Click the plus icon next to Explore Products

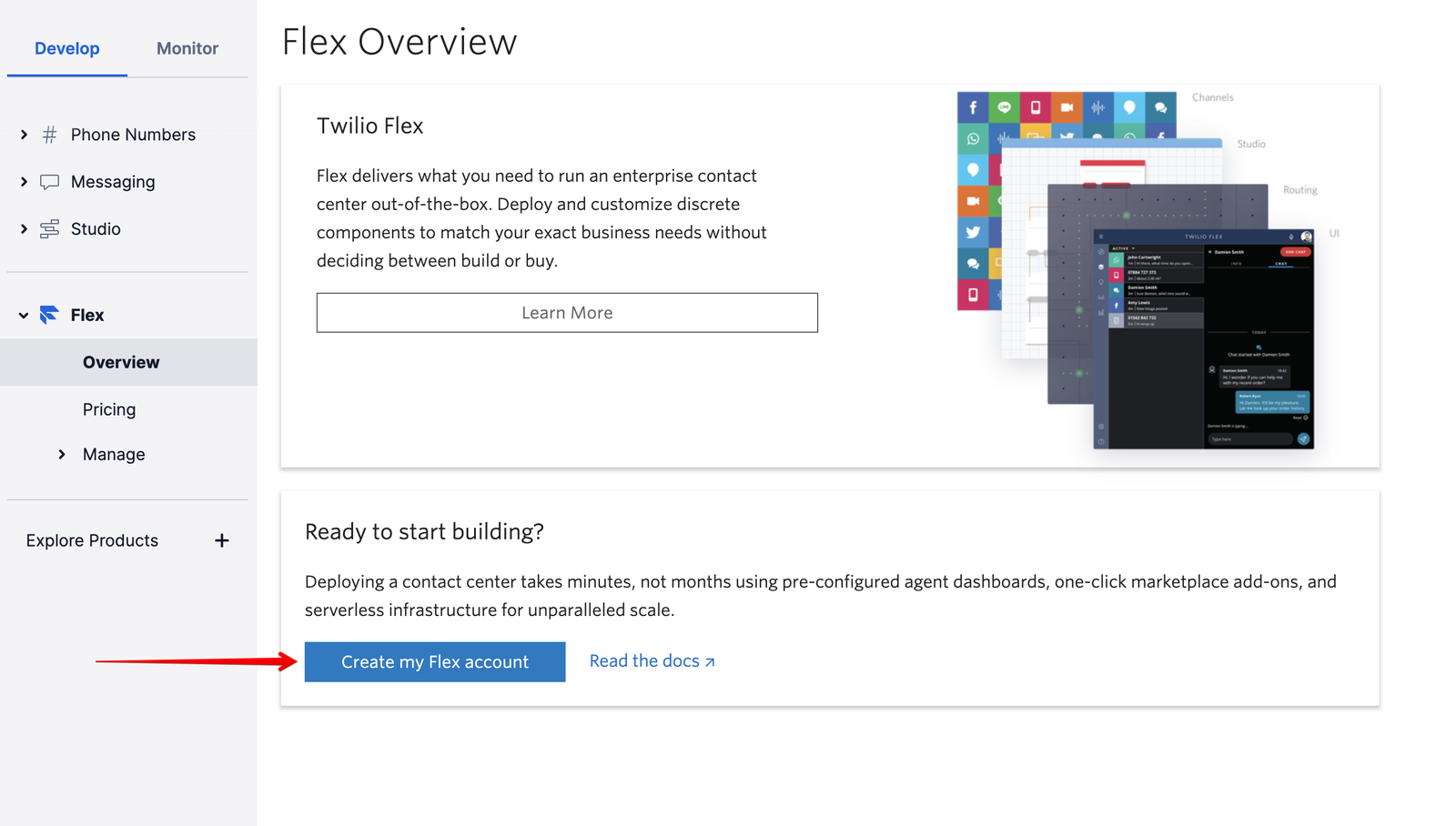(221, 539)
